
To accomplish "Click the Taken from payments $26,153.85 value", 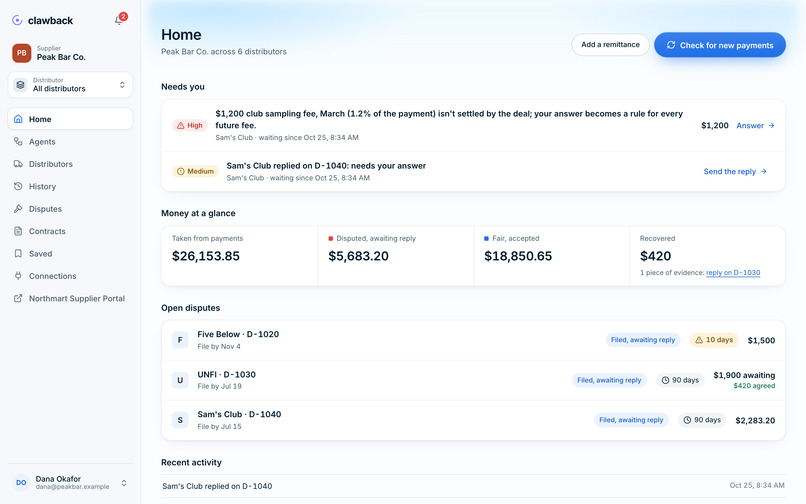I will pos(206,256).
